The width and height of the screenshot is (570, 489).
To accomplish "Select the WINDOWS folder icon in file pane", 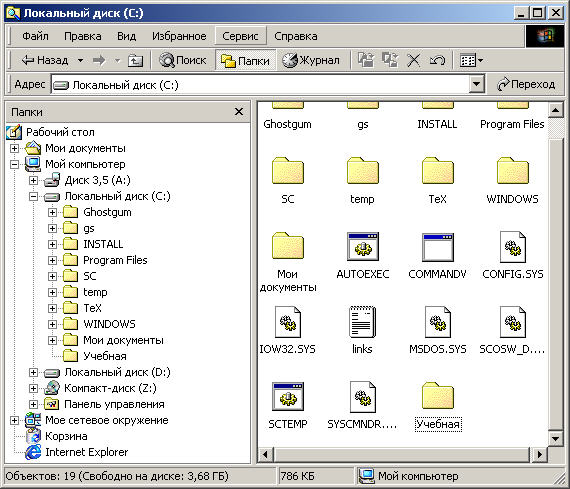I will coord(513,171).
